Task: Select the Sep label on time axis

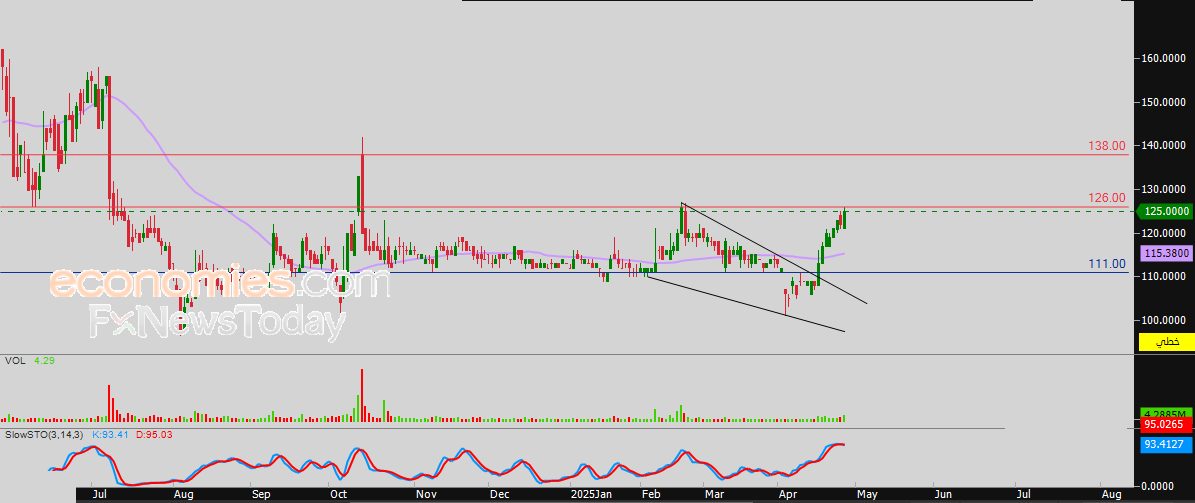Action: click(261, 495)
